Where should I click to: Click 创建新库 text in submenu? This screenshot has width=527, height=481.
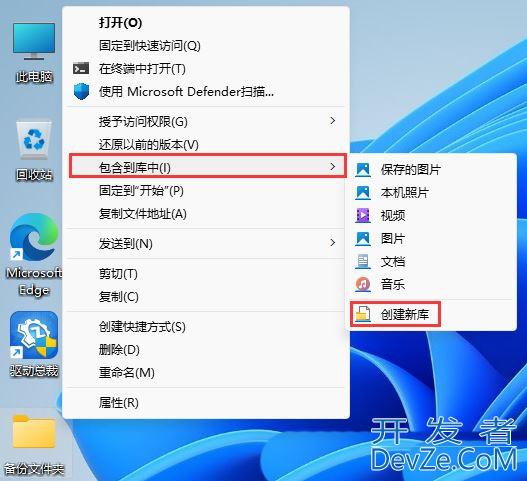click(x=405, y=315)
